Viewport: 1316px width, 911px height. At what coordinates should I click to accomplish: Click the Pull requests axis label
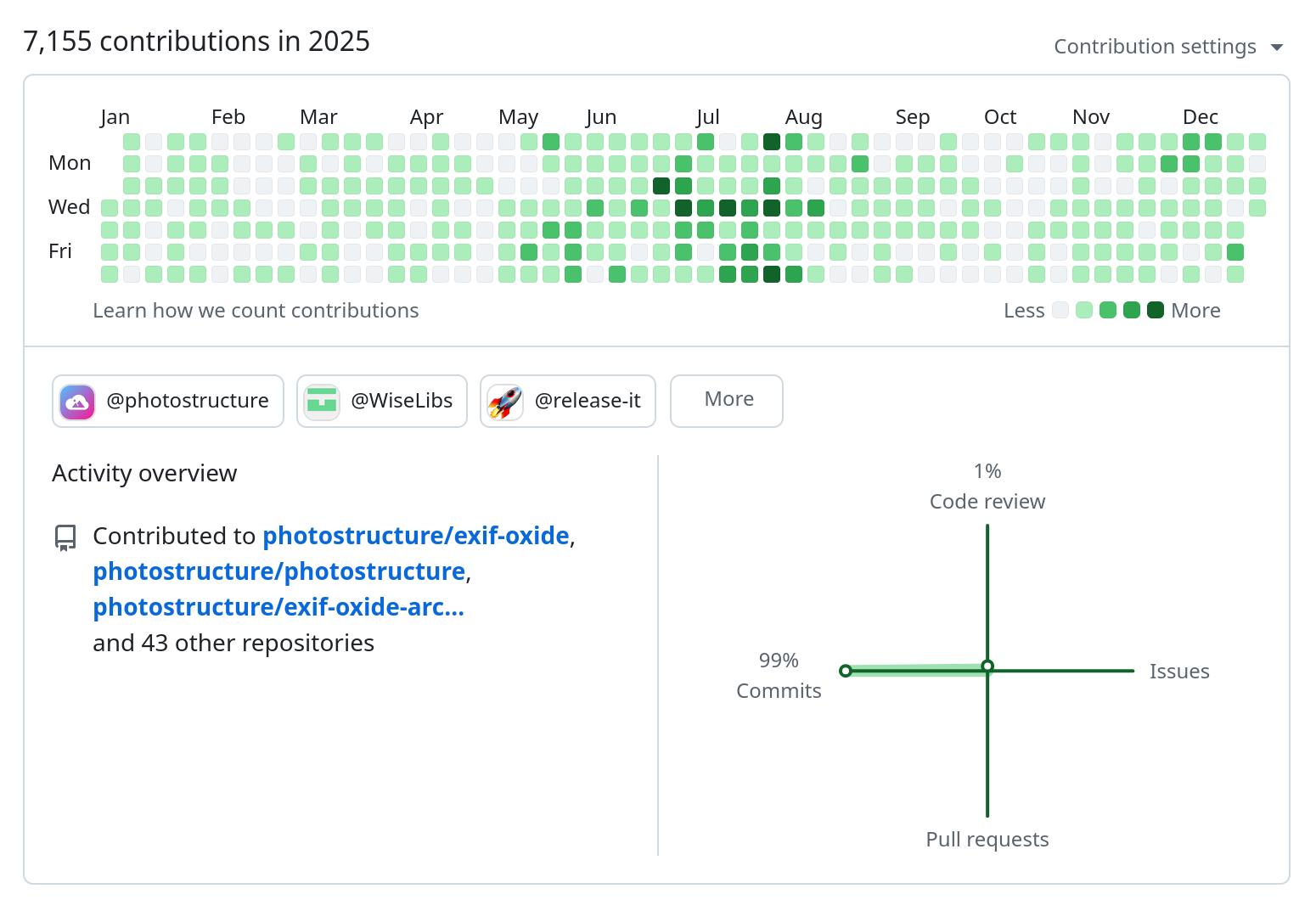pyautogui.click(x=987, y=840)
